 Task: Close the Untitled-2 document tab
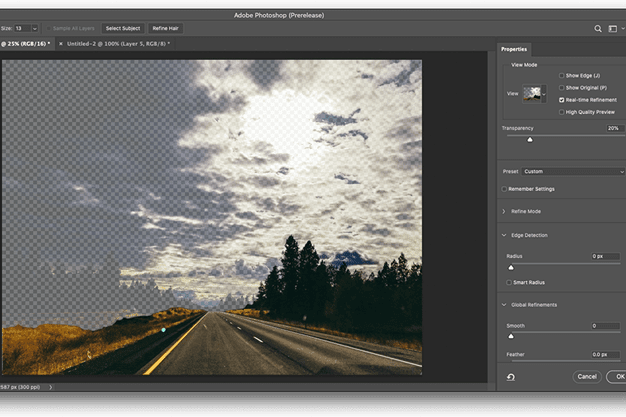coord(61,44)
